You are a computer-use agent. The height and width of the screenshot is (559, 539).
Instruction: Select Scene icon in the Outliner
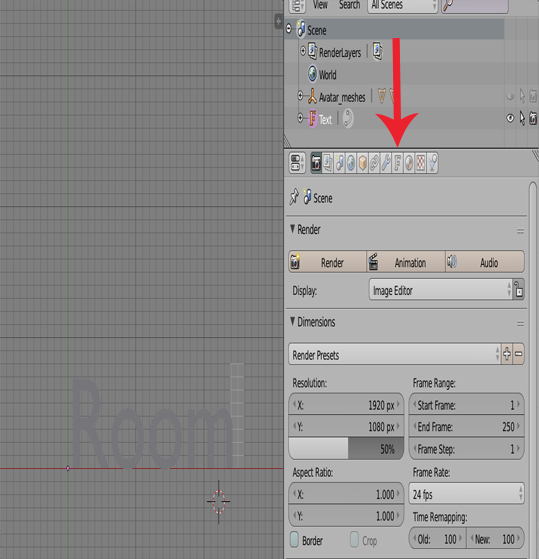click(301, 29)
